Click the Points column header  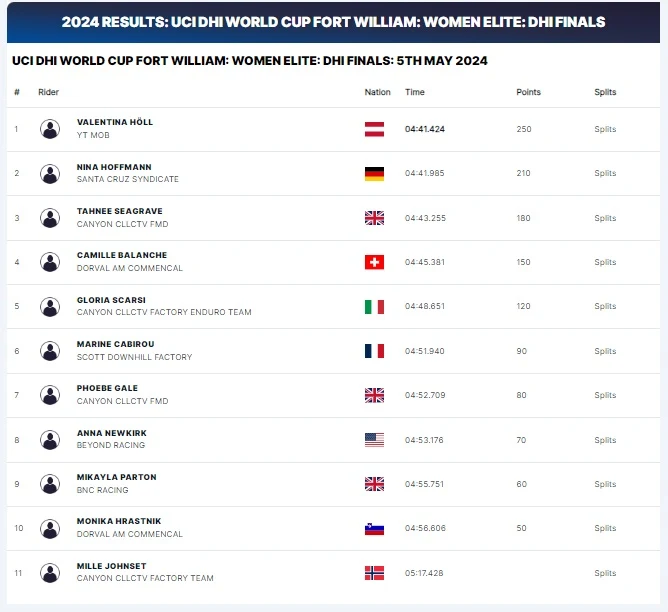pos(528,92)
